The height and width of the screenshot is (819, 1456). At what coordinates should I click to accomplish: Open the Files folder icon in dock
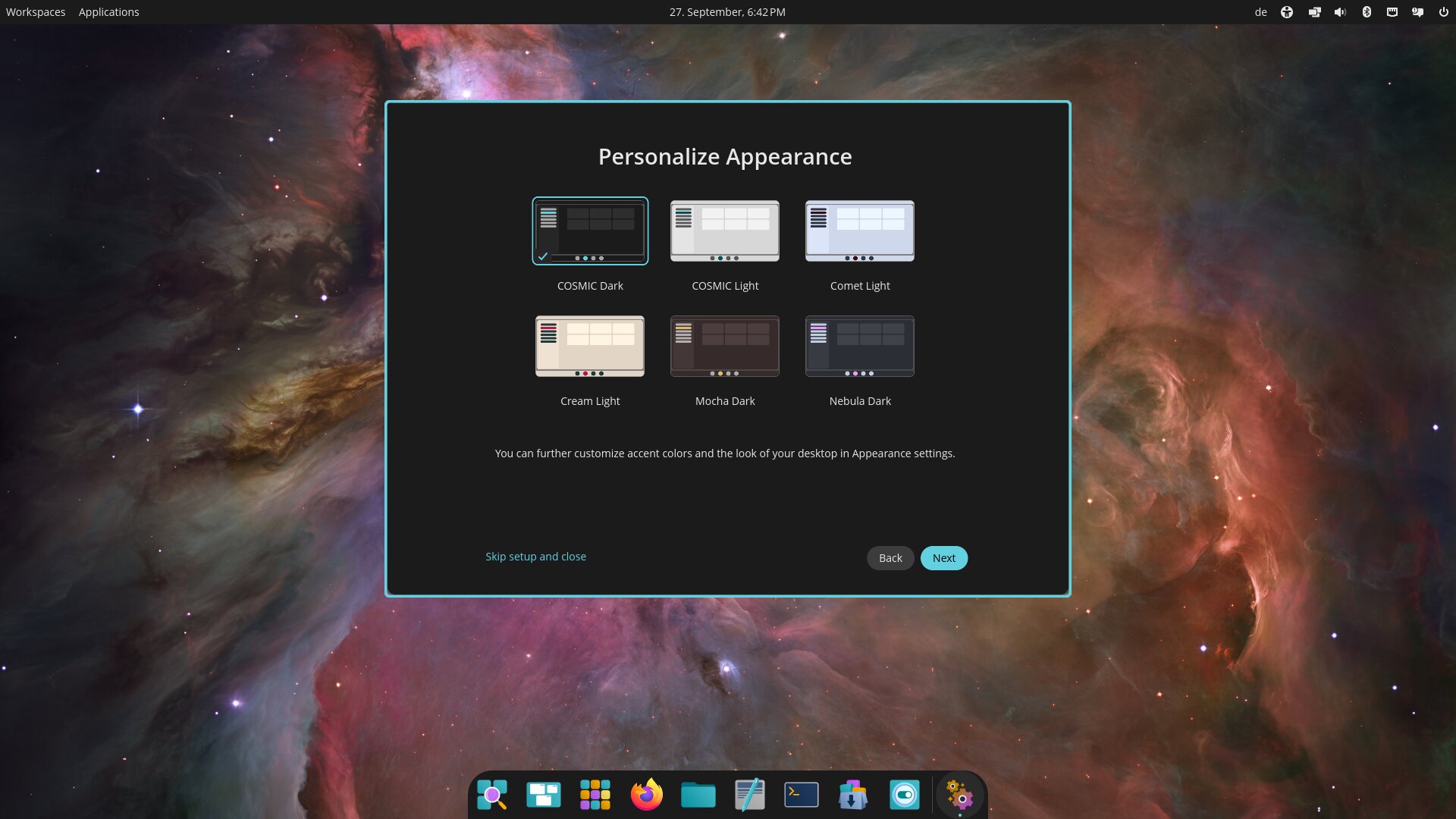(x=698, y=795)
